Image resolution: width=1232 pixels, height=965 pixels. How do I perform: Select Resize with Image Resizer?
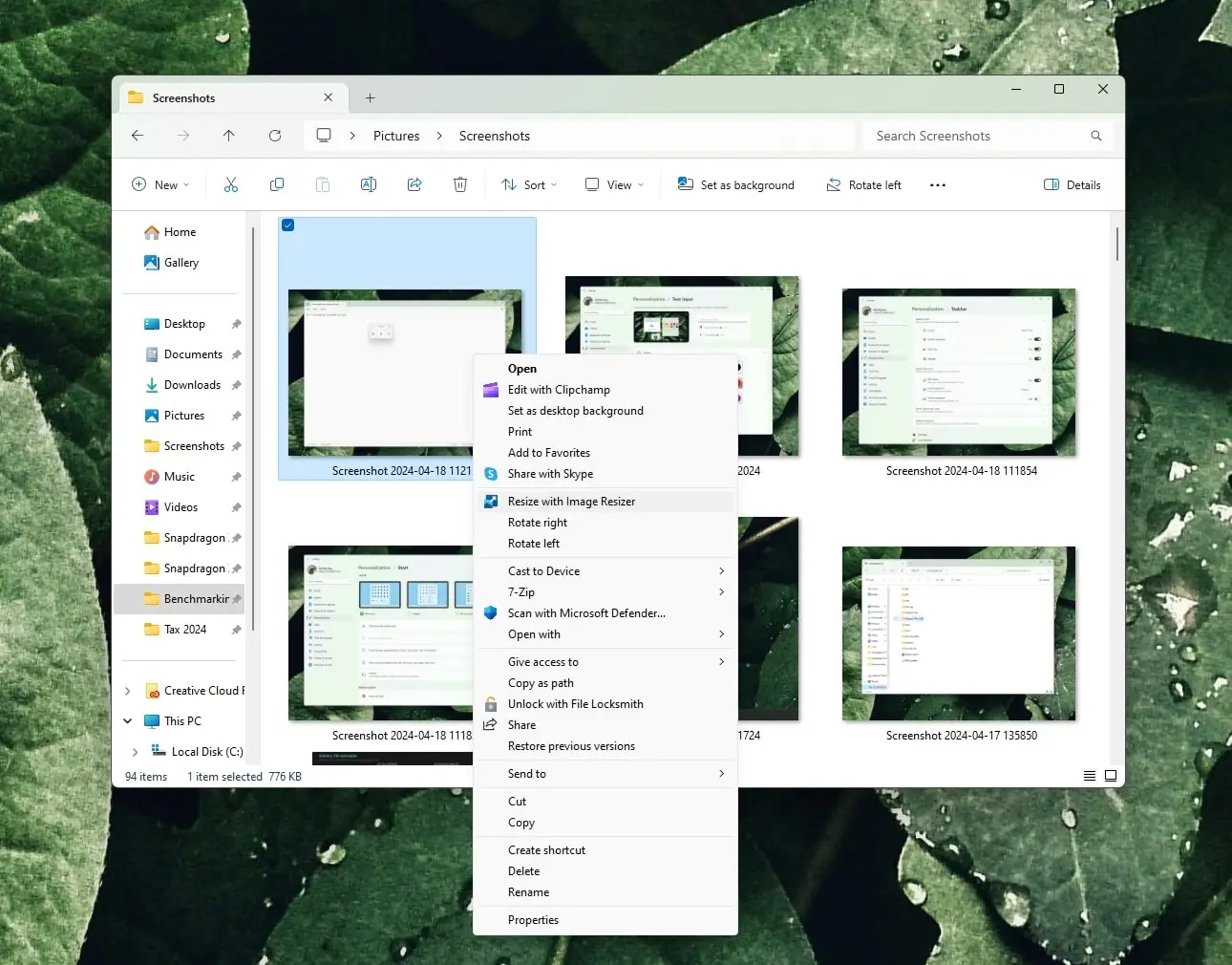pyautogui.click(x=571, y=502)
